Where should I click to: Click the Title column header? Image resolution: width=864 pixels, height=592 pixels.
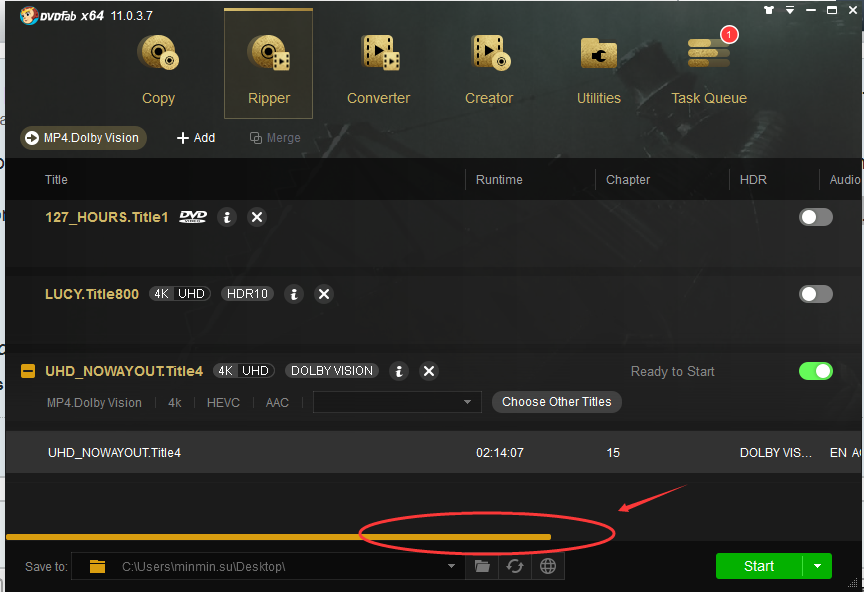coord(56,180)
